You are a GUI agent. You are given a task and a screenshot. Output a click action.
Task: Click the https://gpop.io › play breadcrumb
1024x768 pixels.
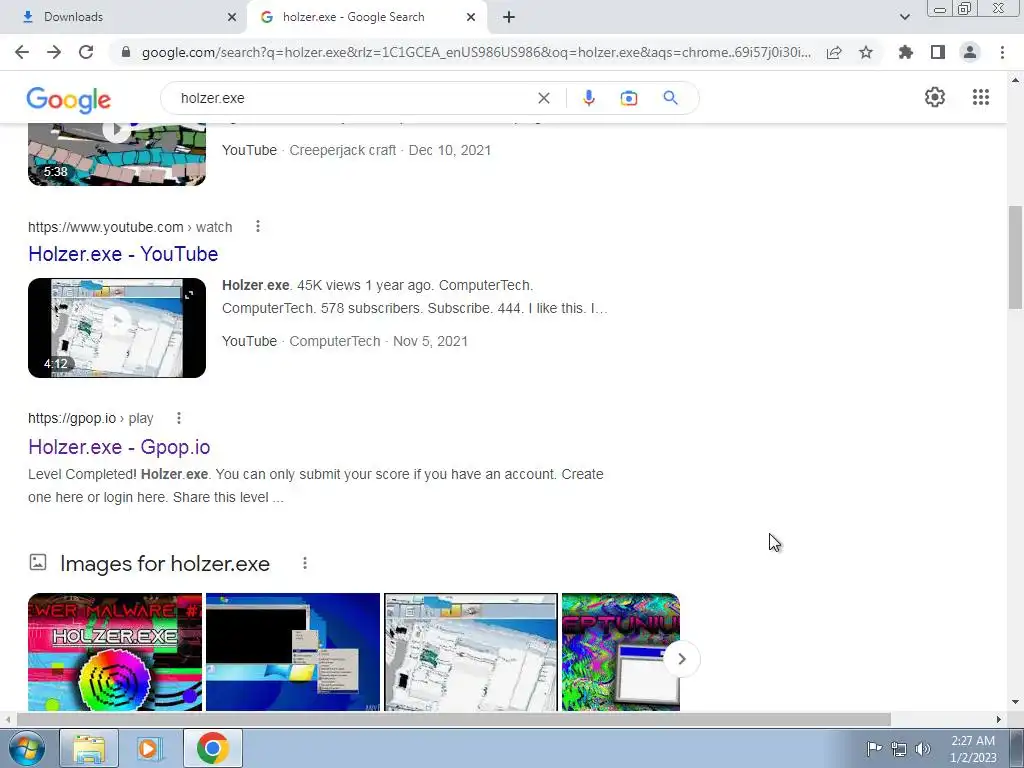click(x=91, y=418)
